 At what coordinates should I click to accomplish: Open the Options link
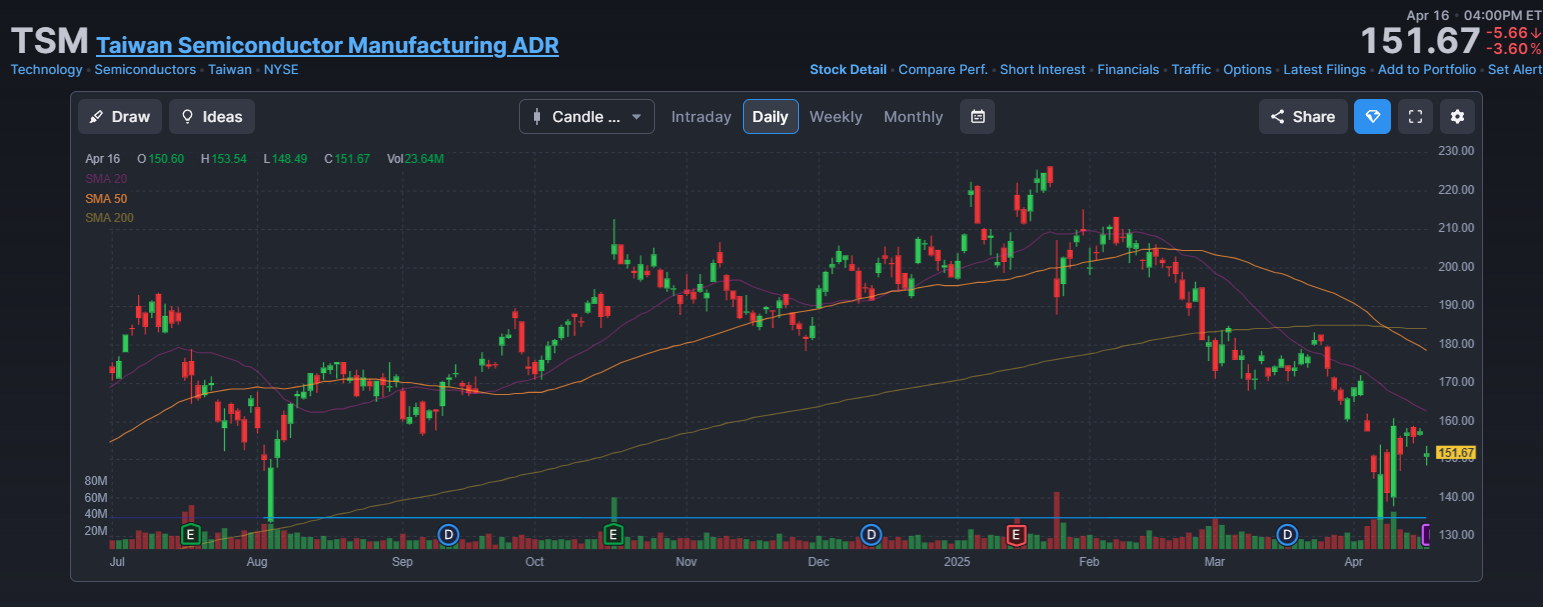(1247, 70)
